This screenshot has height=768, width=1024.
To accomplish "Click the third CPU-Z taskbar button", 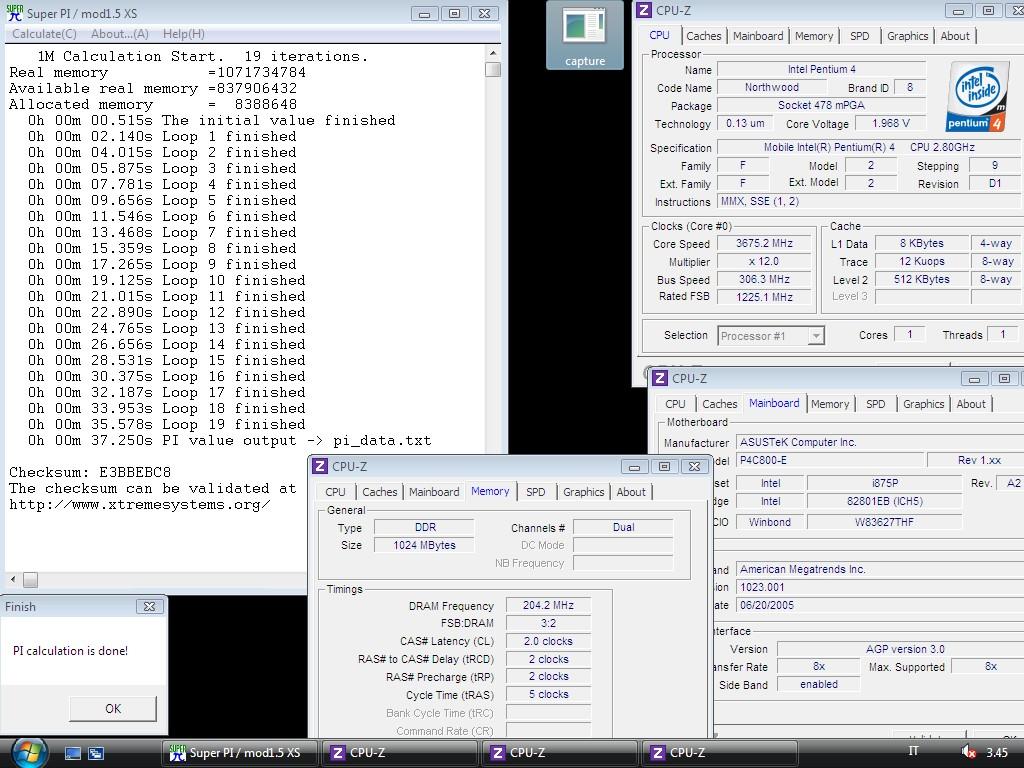I will [x=720, y=753].
